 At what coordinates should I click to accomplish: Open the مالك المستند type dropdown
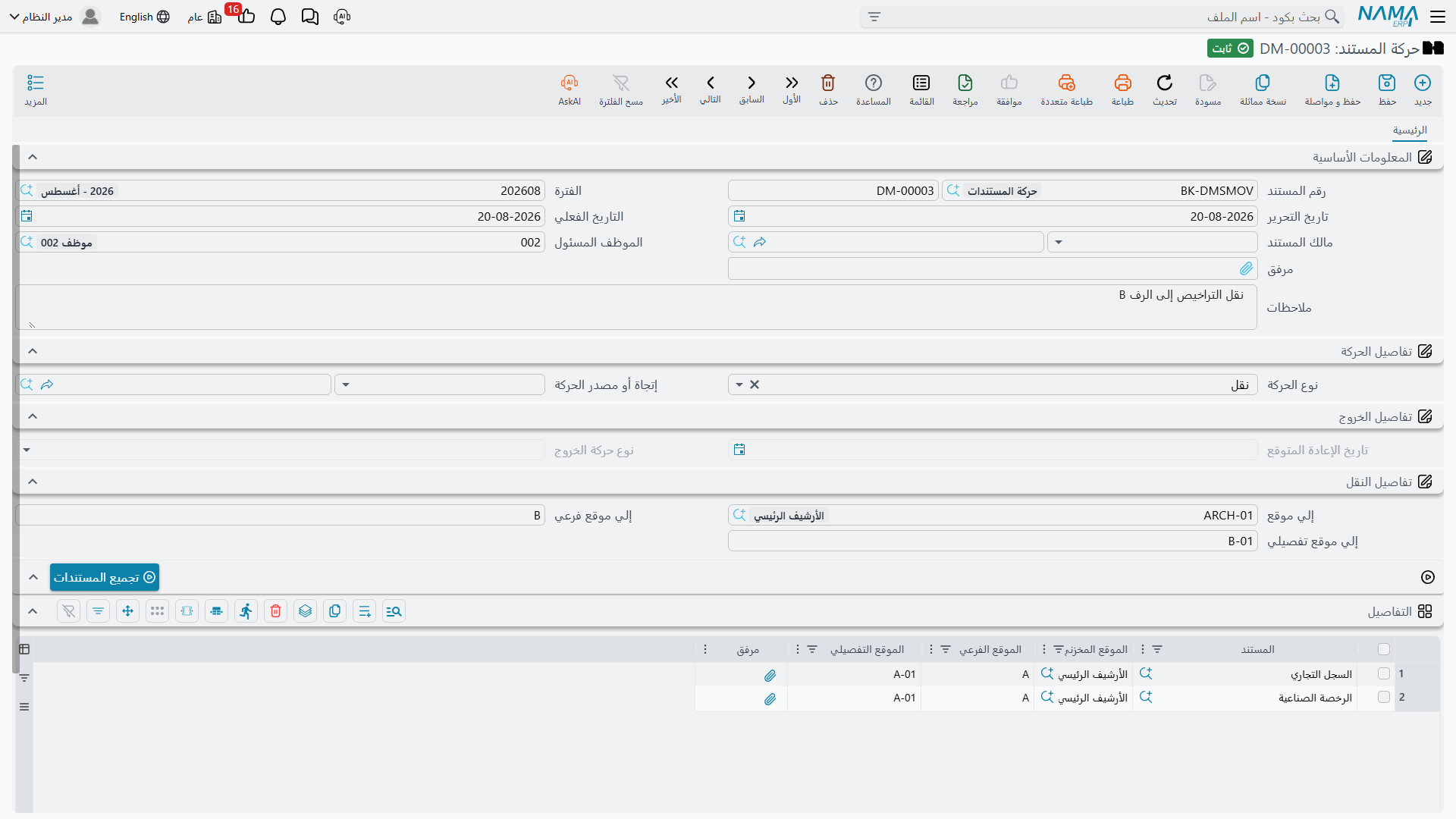tap(1059, 243)
